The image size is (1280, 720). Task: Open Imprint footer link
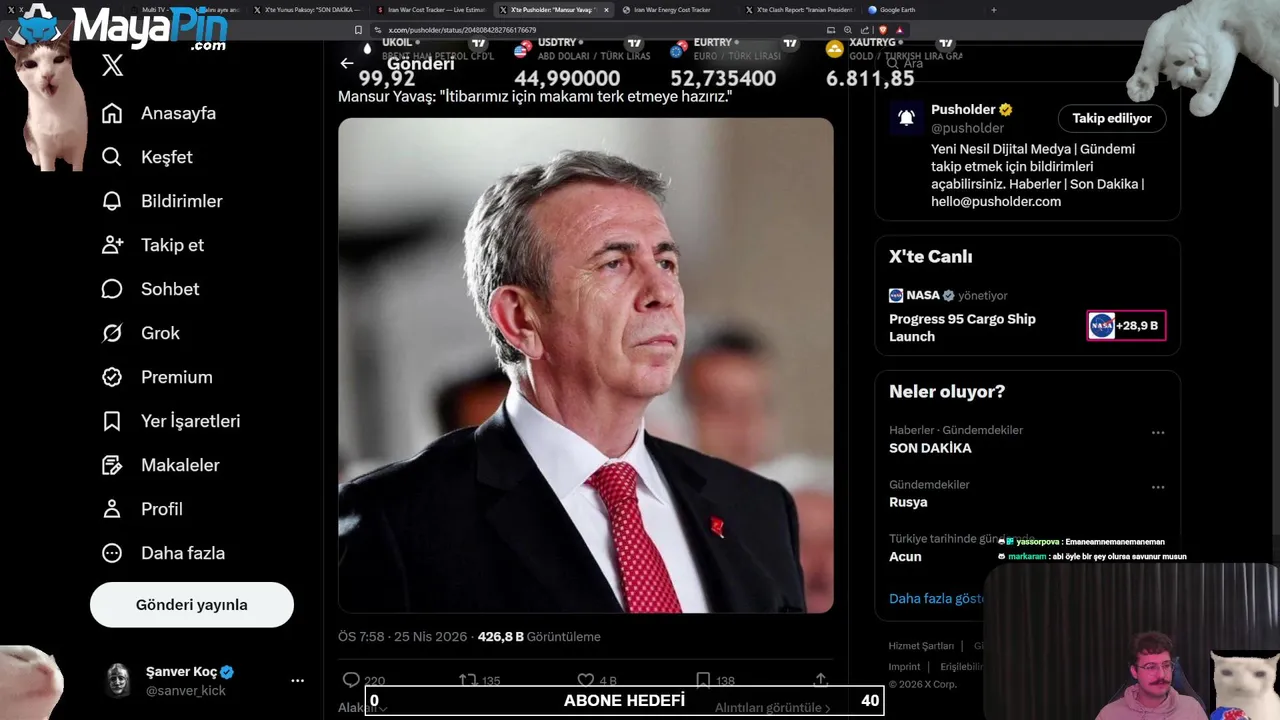click(x=904, y=667)
